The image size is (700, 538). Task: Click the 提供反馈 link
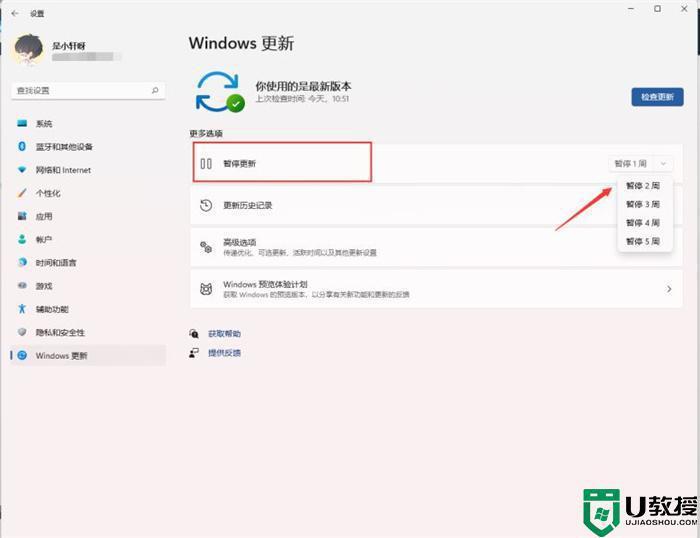pyautogui.click(x=224, y=353)
